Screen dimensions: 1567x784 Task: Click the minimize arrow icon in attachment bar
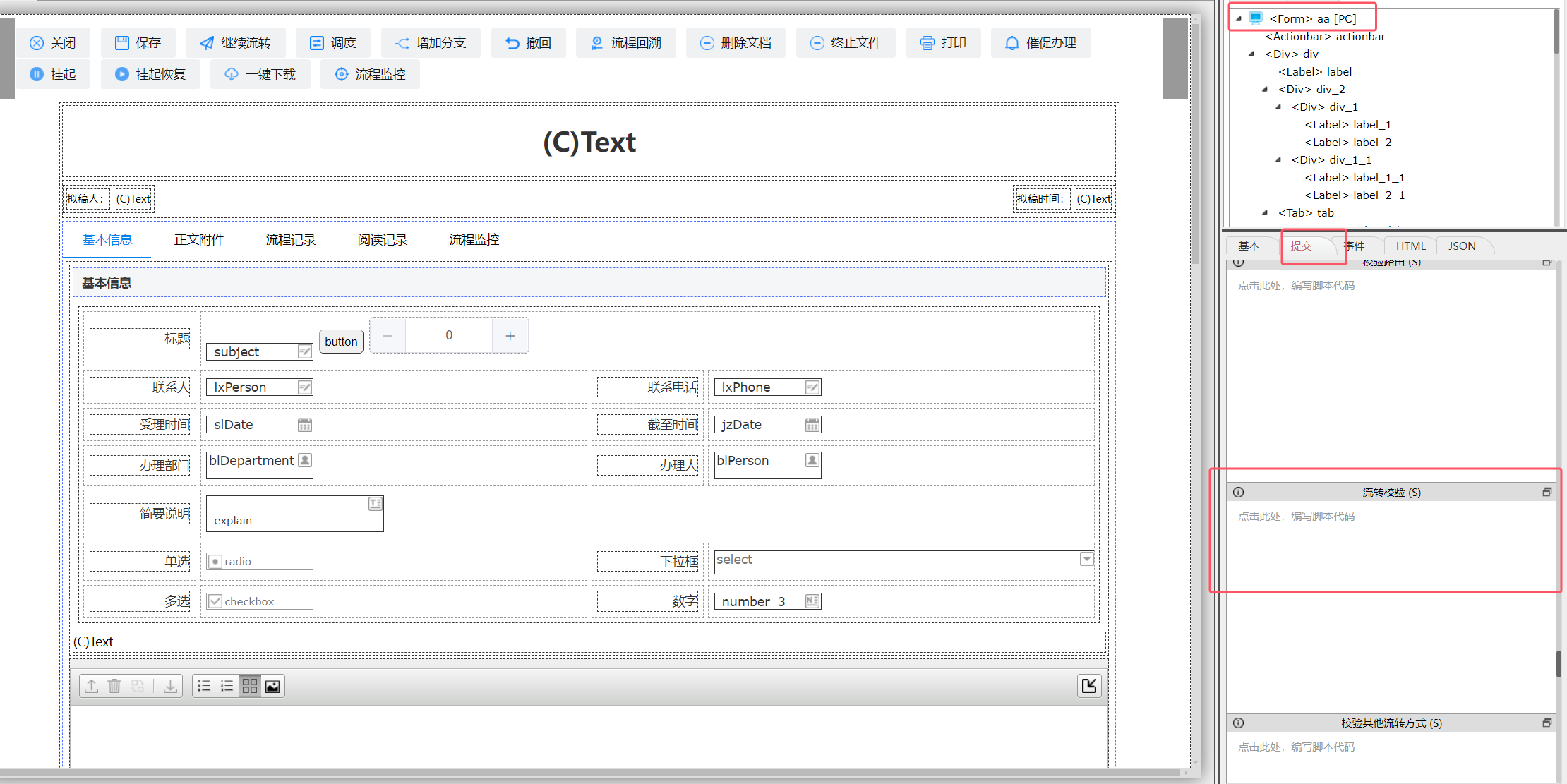(x=1089, y=686)
